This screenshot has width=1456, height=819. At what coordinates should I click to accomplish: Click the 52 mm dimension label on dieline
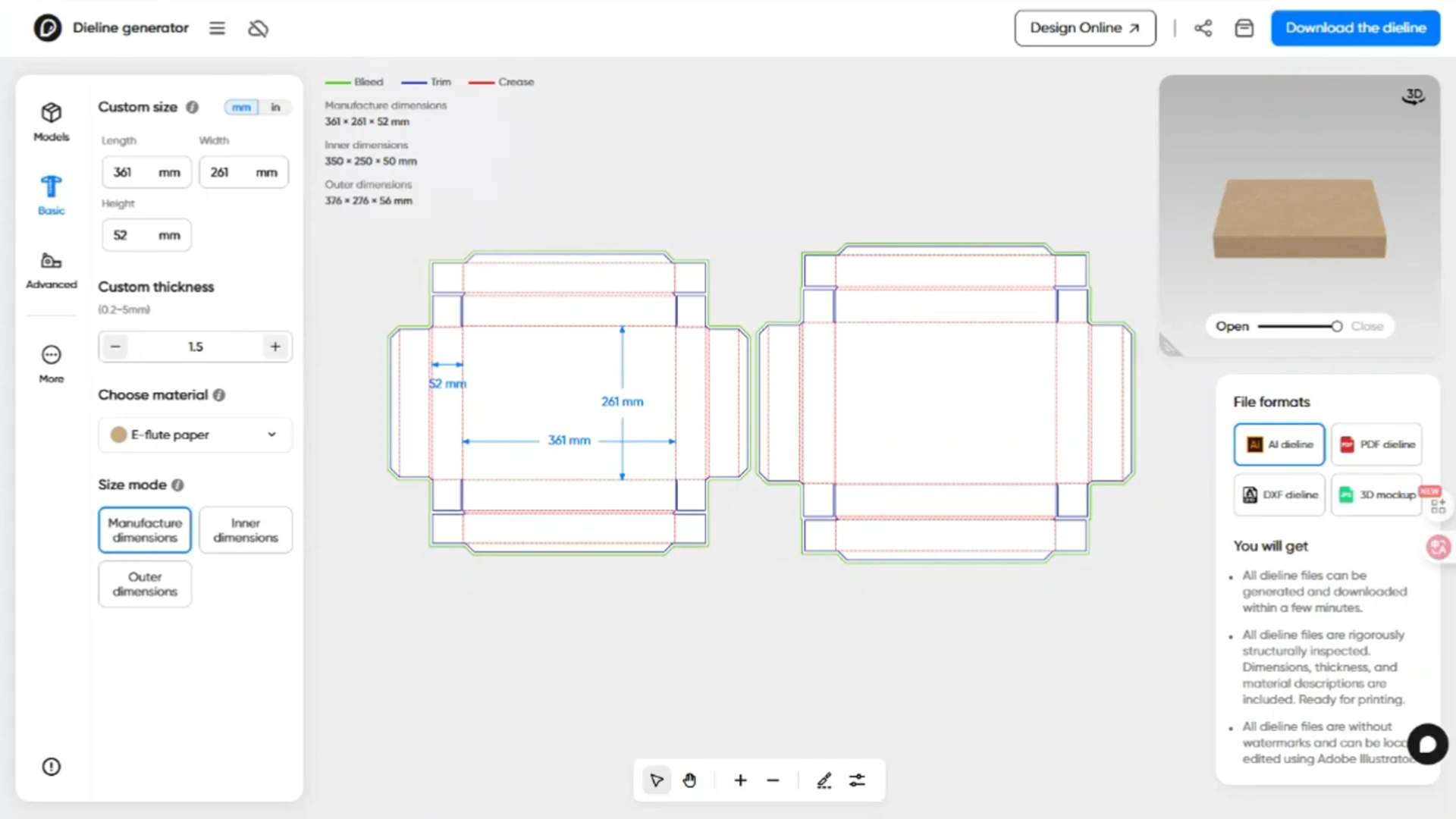tap(447, 384)
